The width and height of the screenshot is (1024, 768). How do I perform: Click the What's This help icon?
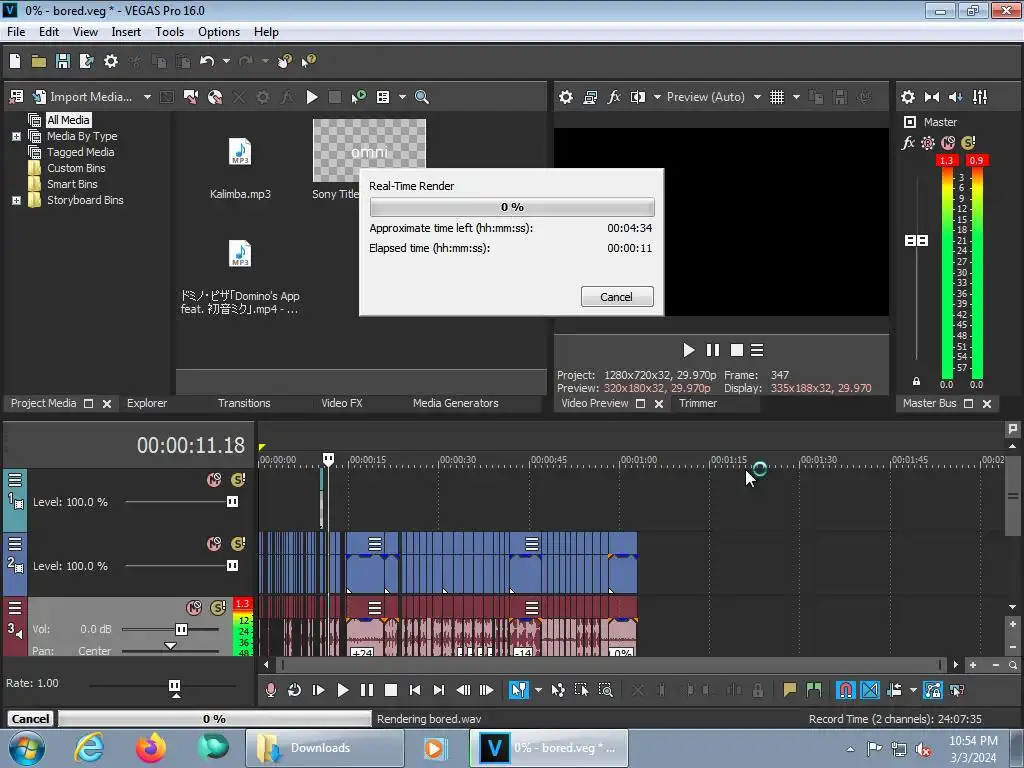pyautogui.click(x=308, y=61)
